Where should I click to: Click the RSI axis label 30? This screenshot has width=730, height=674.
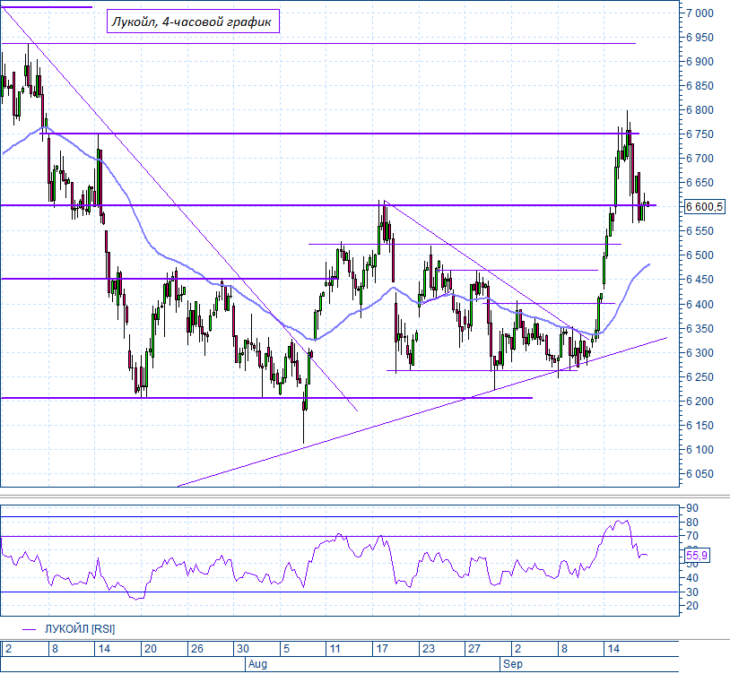point(692,592)
